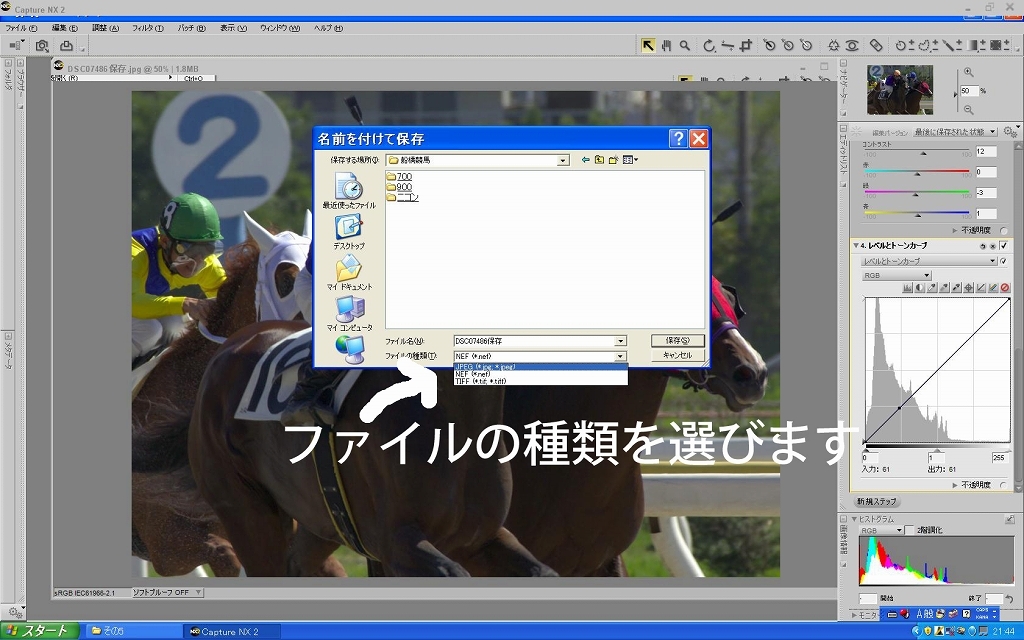Open the file type dropdown arrow
The height and width of the screenshot is (640, 1024).
pos(620,357)
